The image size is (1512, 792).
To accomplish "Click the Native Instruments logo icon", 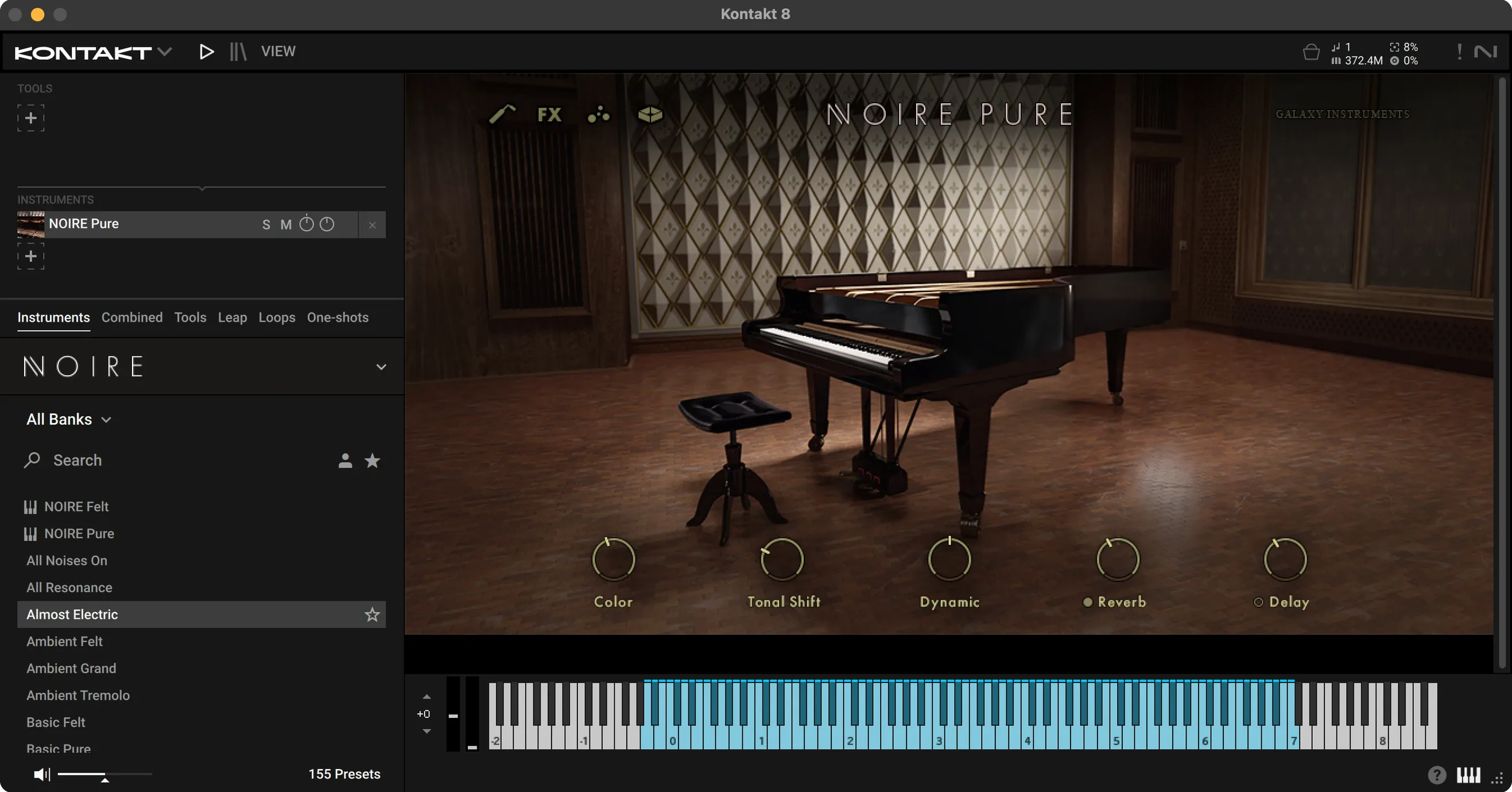I will [x=1485, y=52].
